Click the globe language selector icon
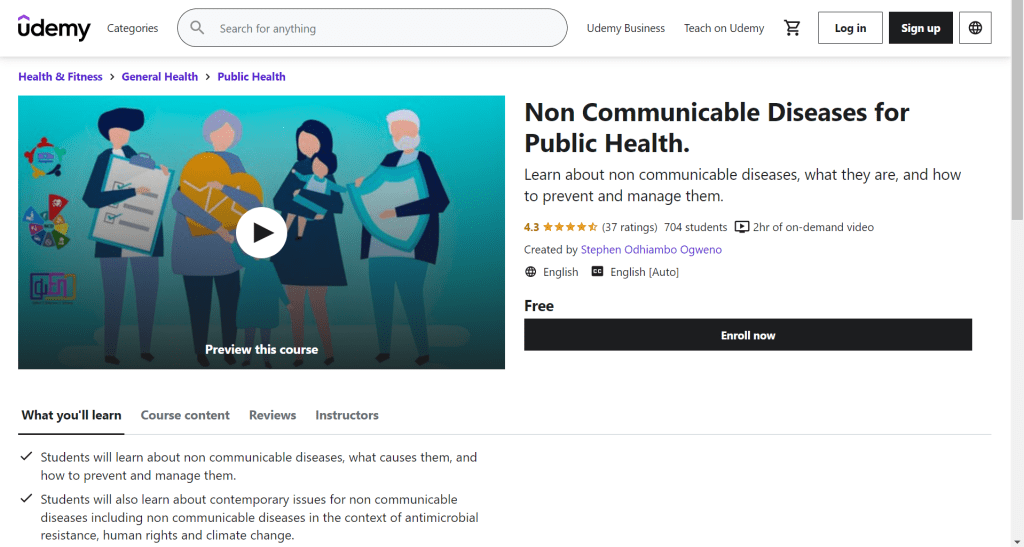This screenshot has width=1024, height=547. [x=975, y=28]
